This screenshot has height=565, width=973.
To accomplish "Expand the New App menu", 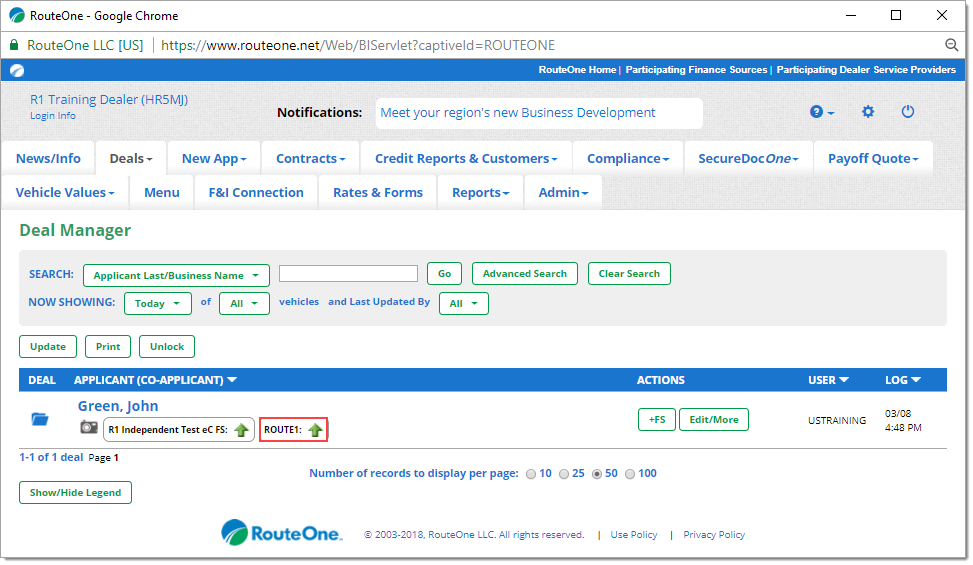I will tap(214, 159).
